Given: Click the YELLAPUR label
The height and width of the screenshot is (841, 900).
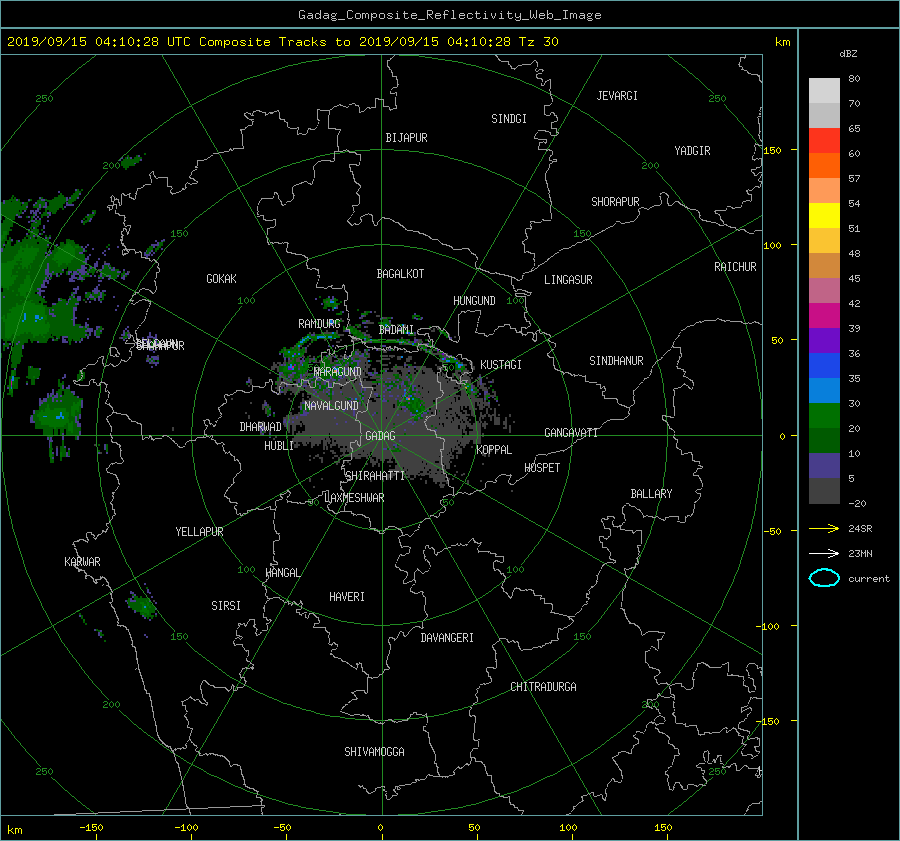Looking at the screenshot, I should [199, 532].
